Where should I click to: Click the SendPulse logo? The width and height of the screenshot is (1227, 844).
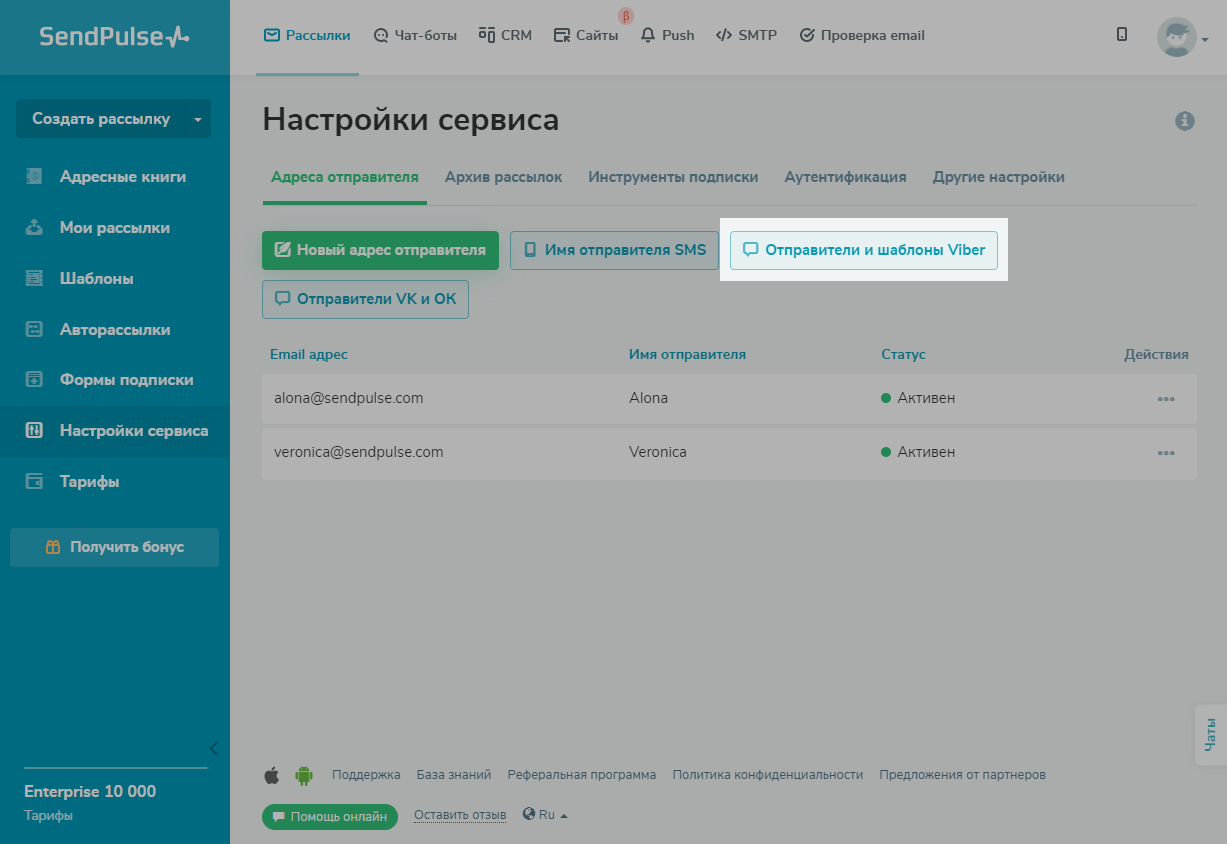click(x=114, y=37)
